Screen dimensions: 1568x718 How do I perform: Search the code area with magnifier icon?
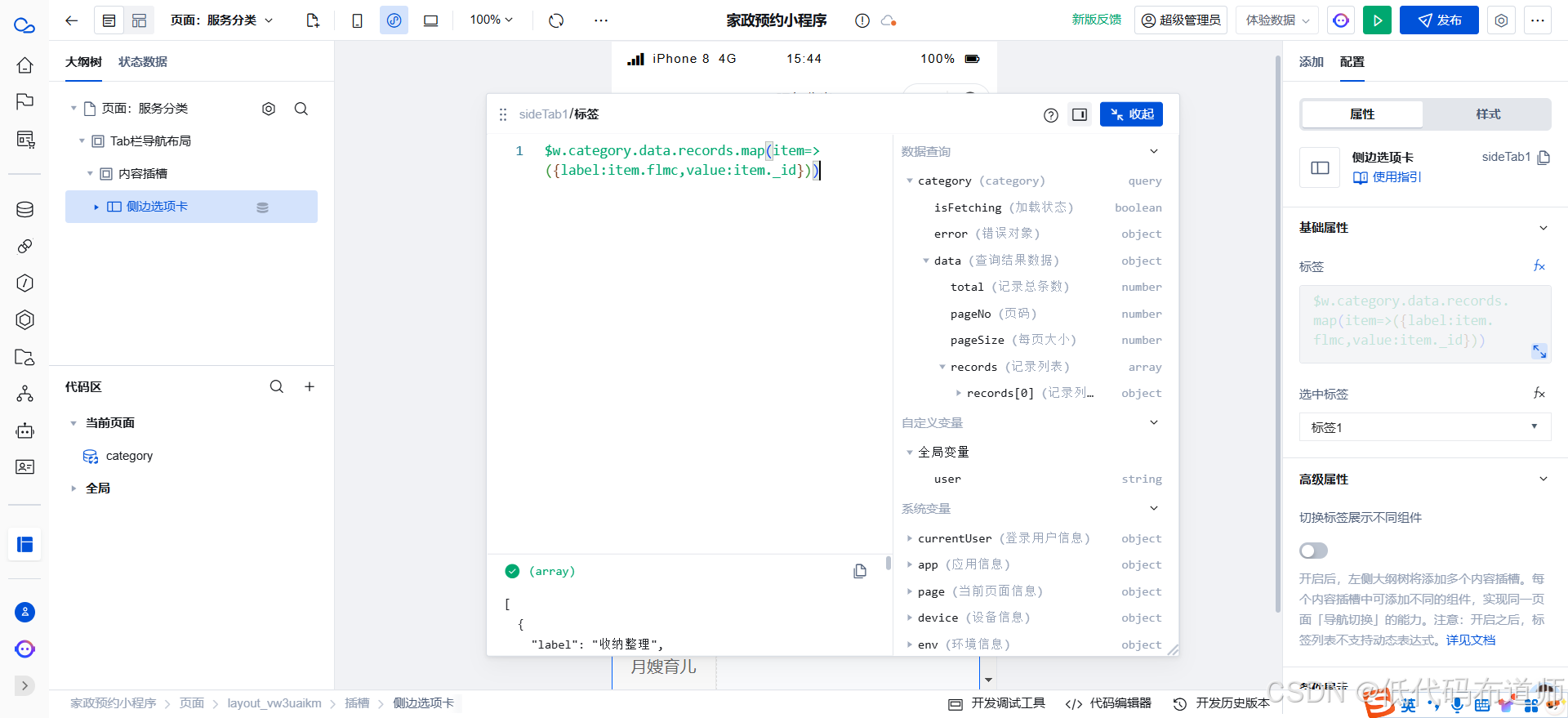[277, 386]
